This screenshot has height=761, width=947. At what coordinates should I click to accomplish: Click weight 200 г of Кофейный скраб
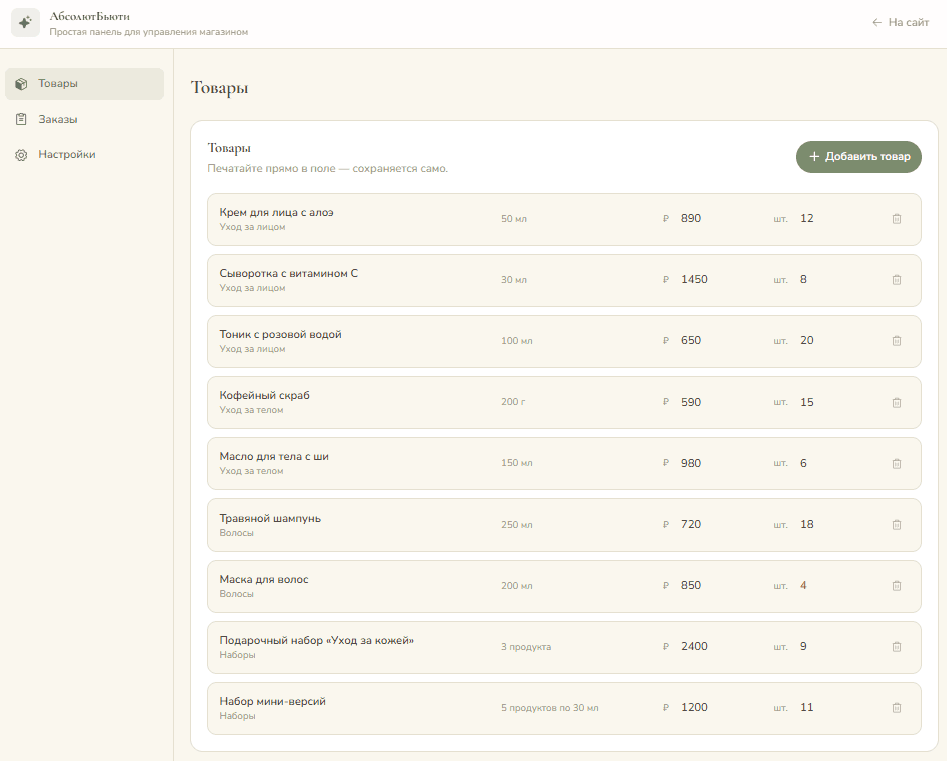(x=513, y=402)
